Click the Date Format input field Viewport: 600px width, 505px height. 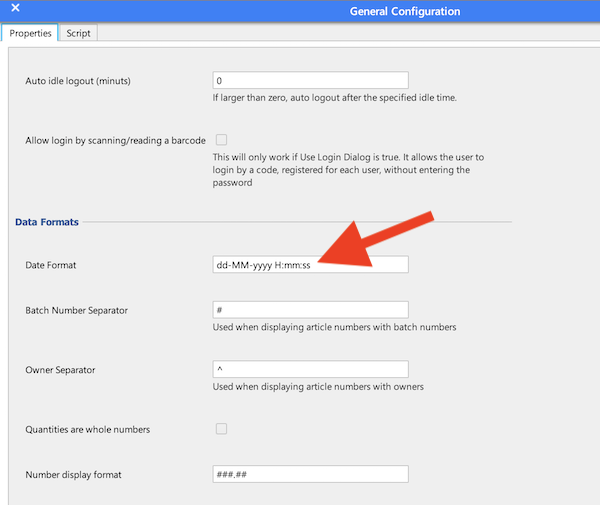point(310,264)
